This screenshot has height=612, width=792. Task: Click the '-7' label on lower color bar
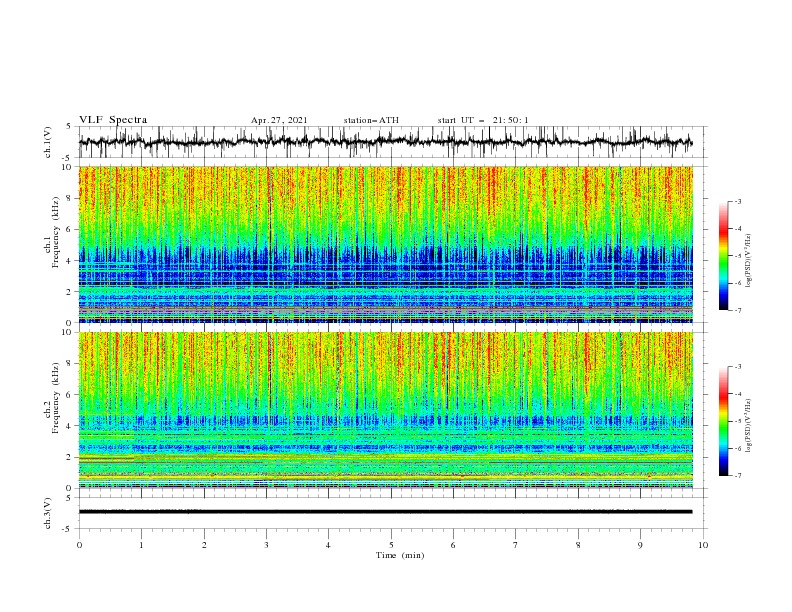pos(737,475)
